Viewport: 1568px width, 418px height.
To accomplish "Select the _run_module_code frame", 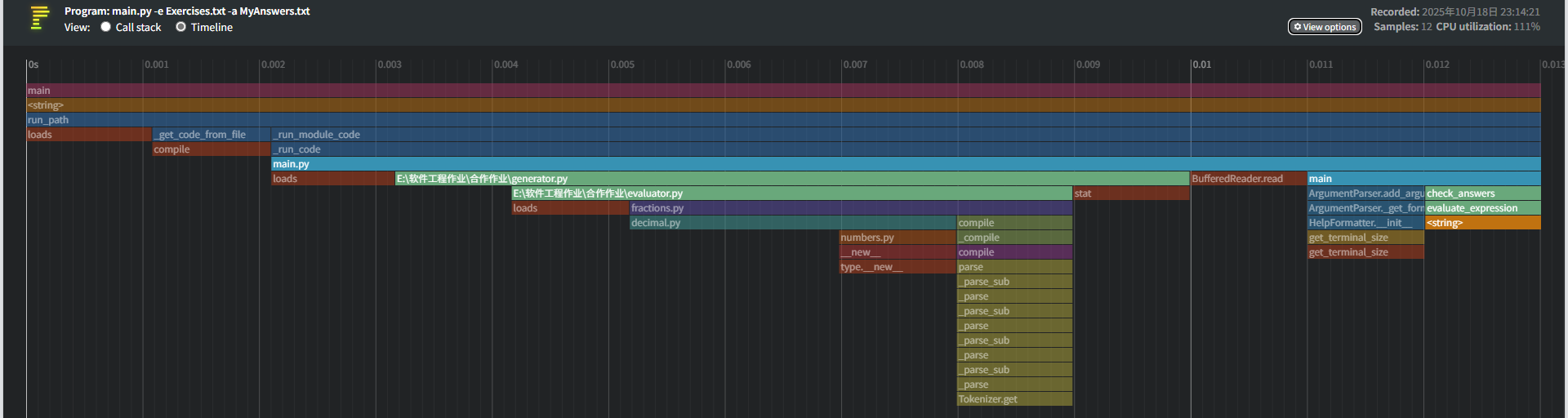I will pyautogui.click(x=906, y=135).
